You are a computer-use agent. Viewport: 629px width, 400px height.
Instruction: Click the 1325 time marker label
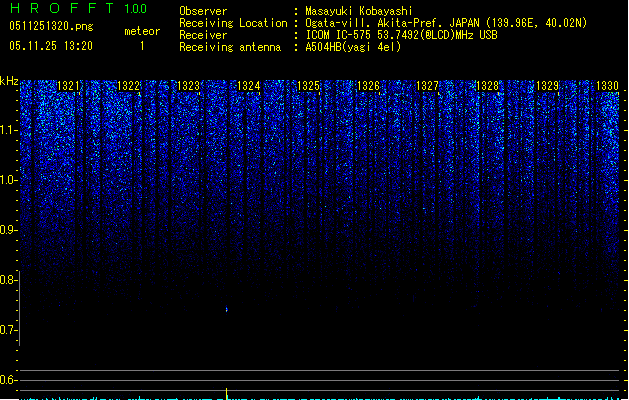tap(308, 86)
